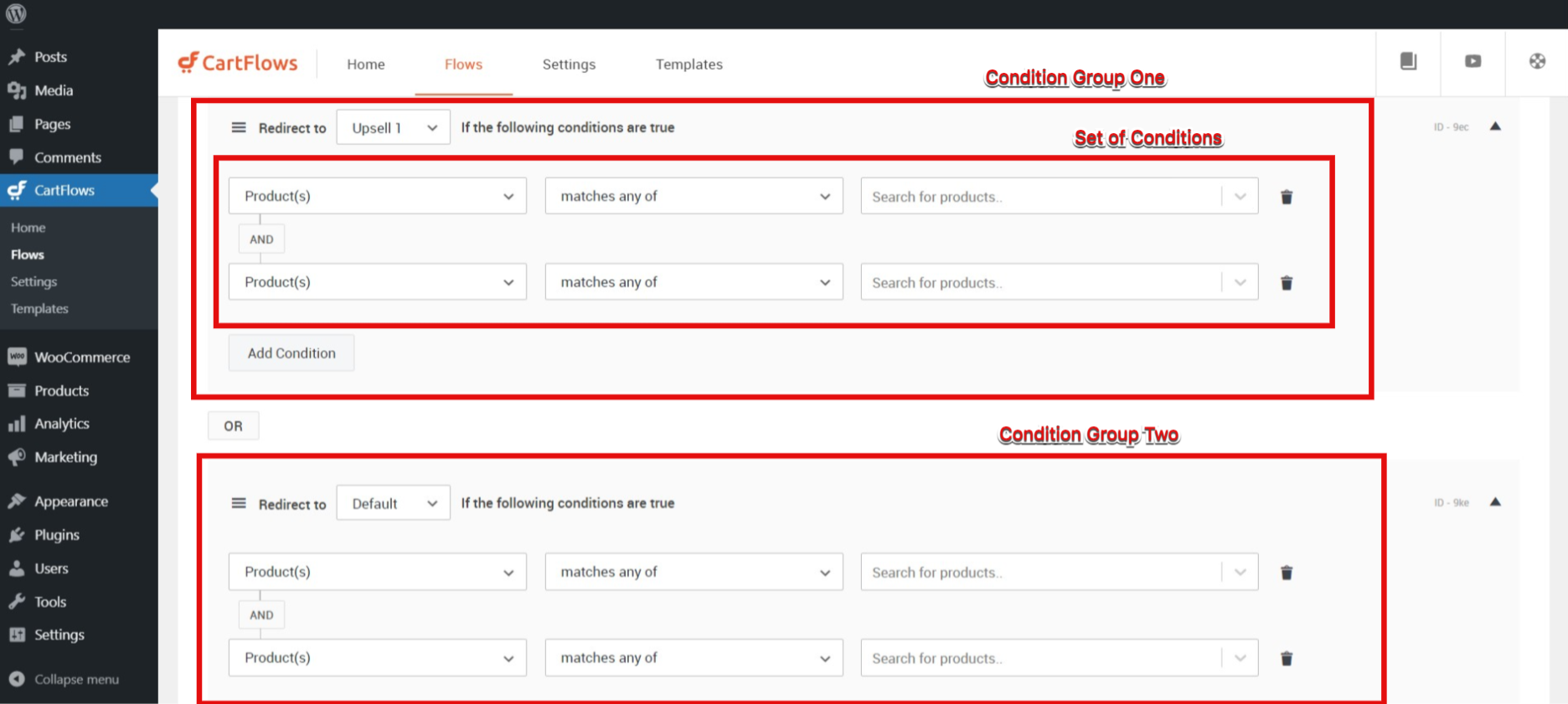This screenshot has width=1568, height=704.
Task: Grab the drag handle beside Upsell 1
Action: [239, 128]
